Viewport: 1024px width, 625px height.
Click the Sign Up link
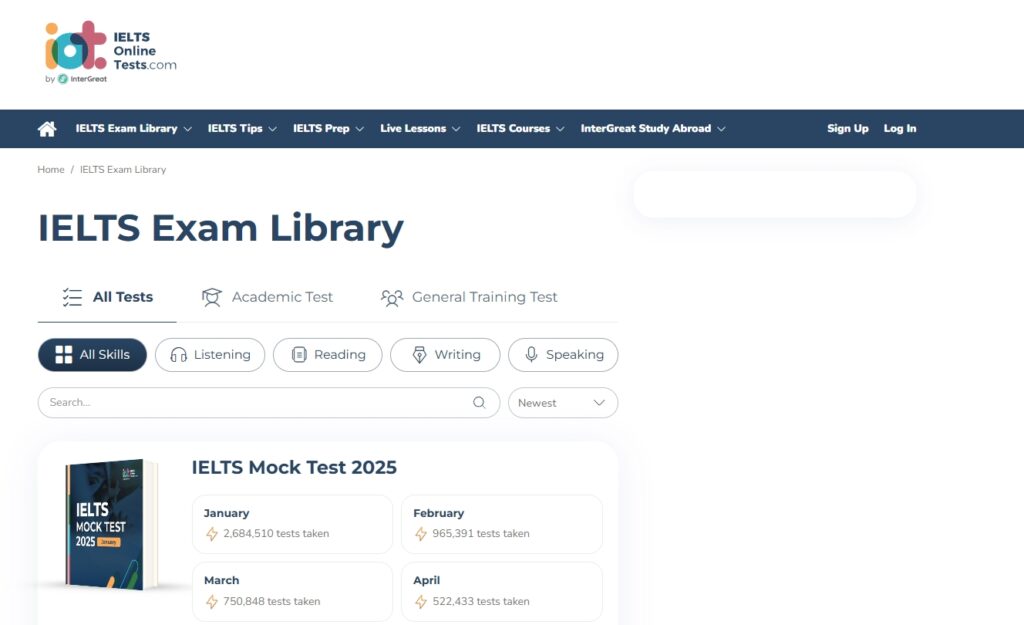[848, 129]
